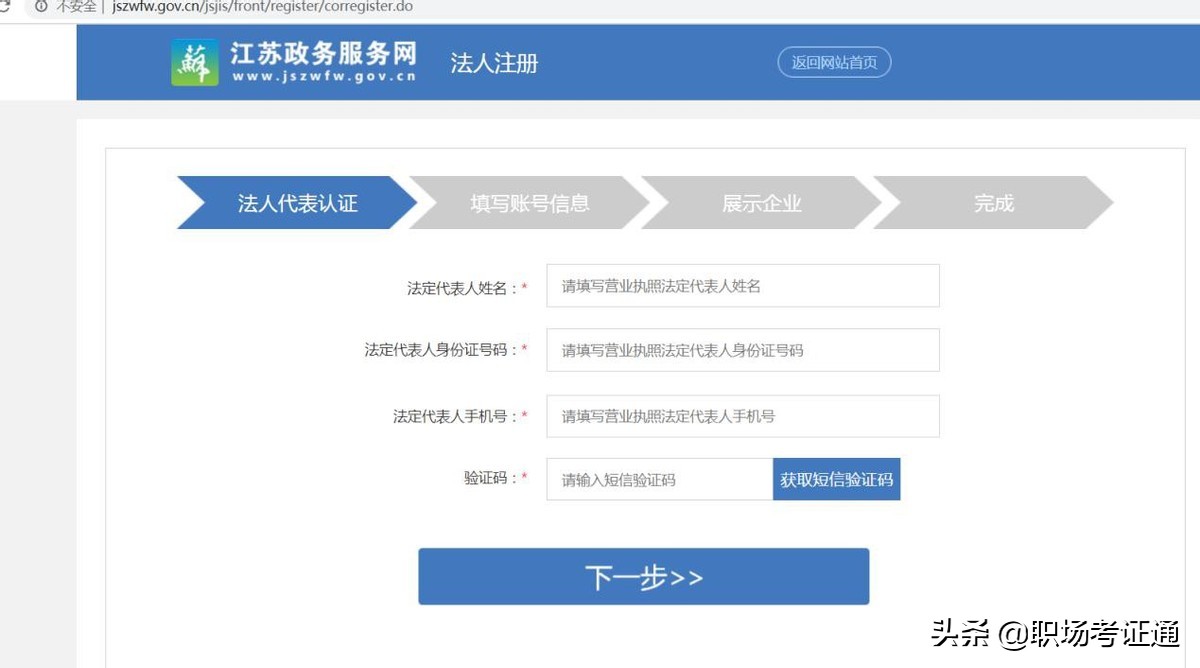Click the 验证码 label
This screenshot has width=1200, height=668.
[495, 478]
